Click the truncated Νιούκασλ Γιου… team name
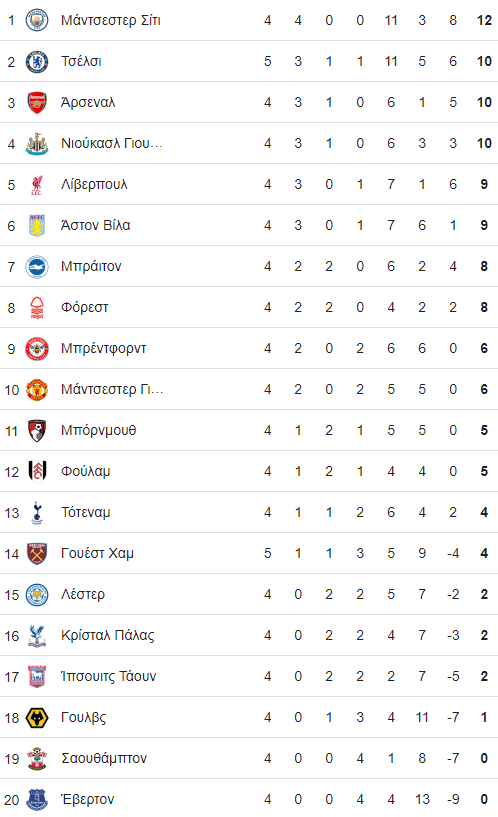This screenshot has height=817, width=498. click(x=112, y=143)
